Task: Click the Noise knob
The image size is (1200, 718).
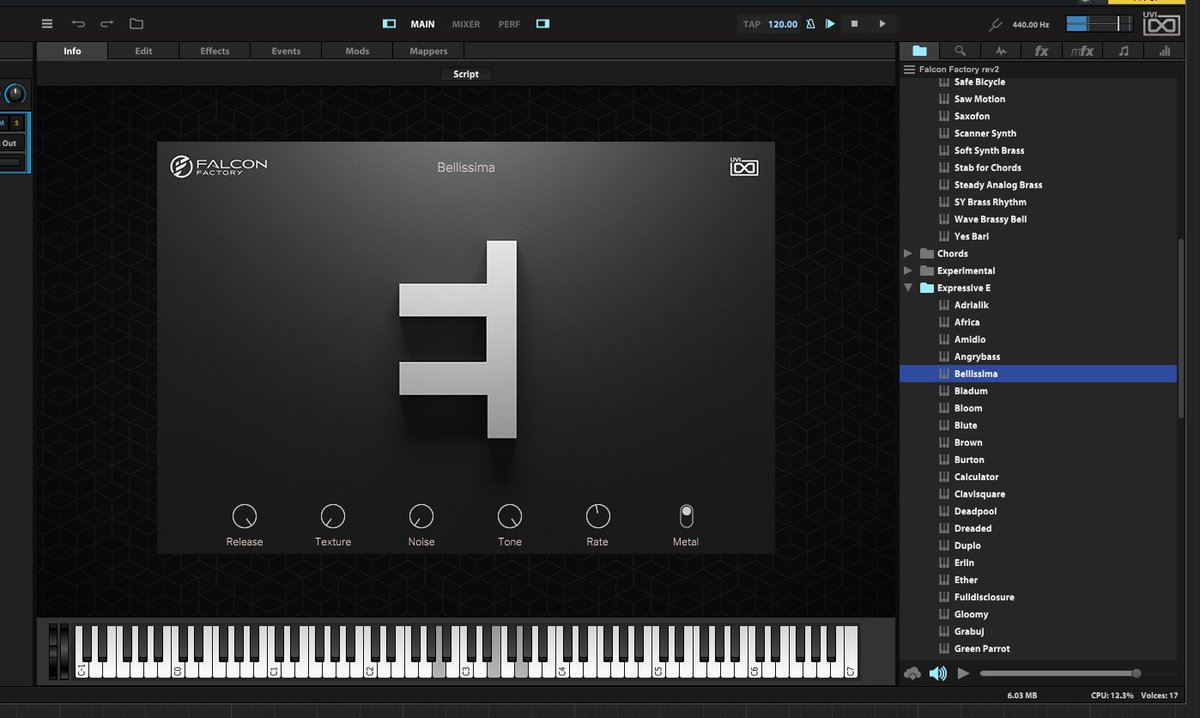Action: [x=421, y=516]
